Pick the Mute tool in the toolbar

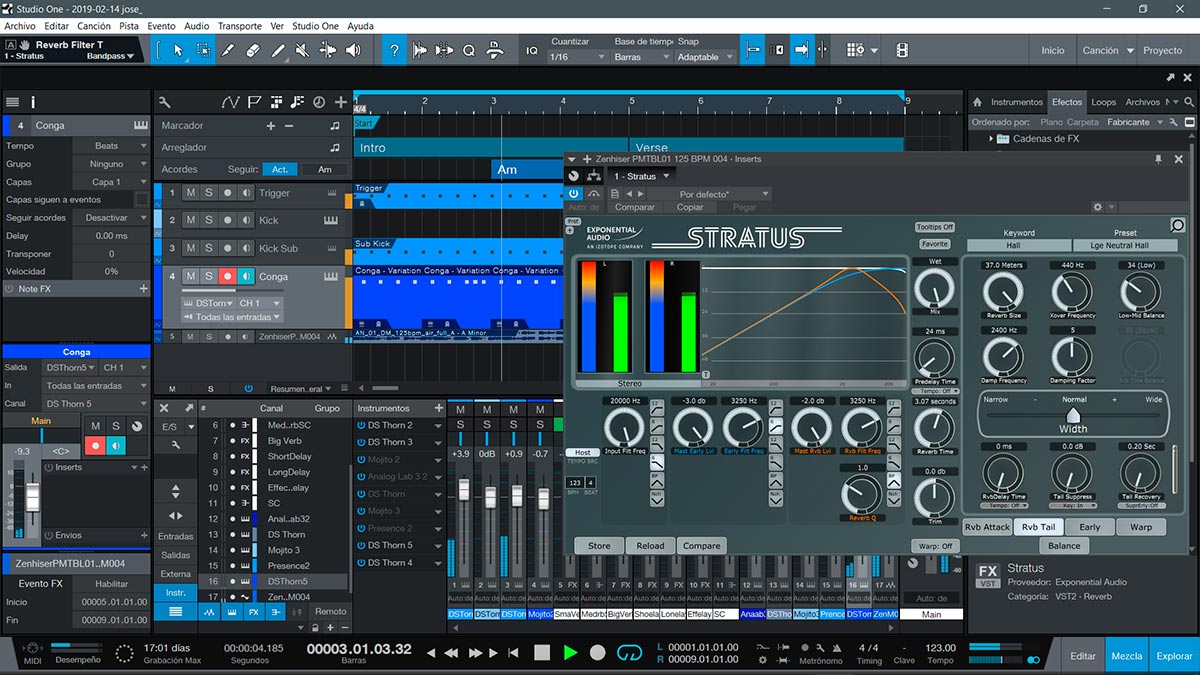coord(302,49)
